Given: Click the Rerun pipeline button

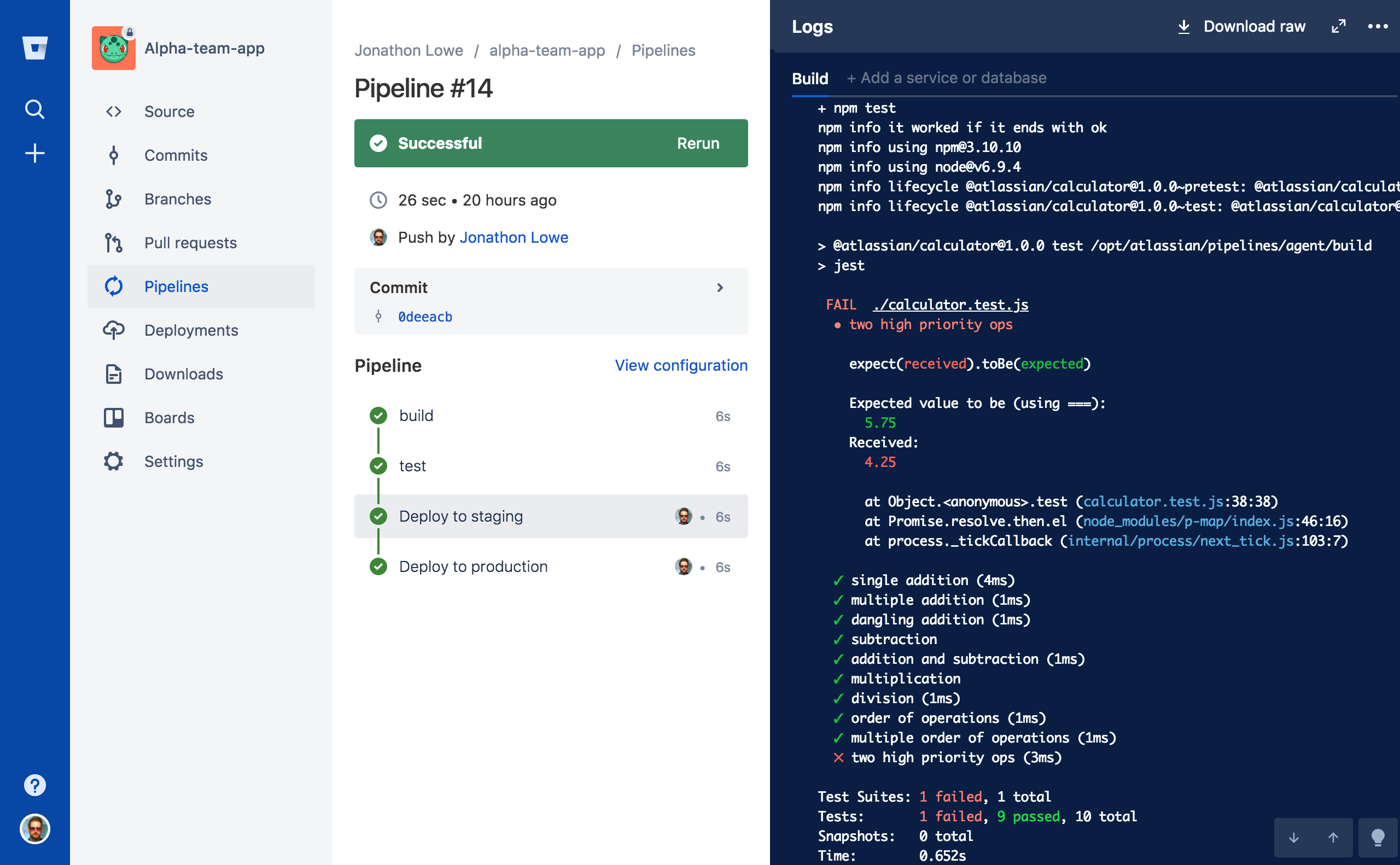Looking at the screenshot, I should [696, 143].
